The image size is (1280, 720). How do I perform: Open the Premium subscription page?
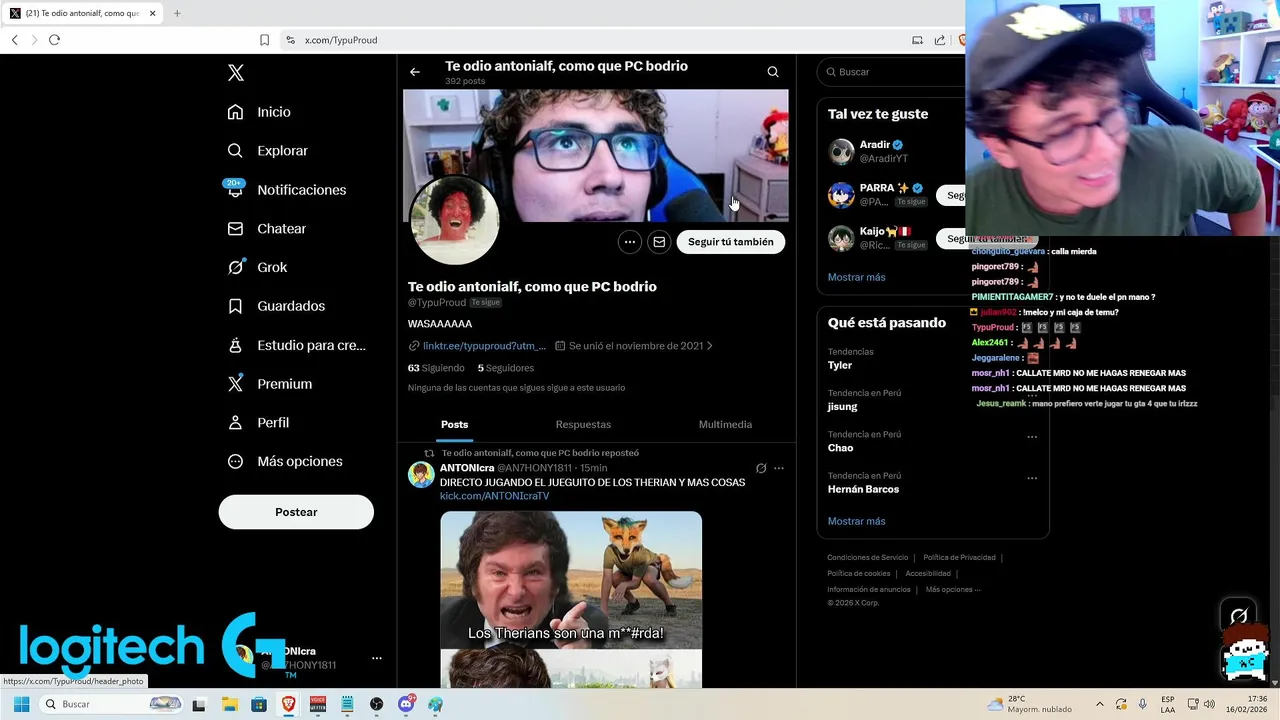[270, 384]
